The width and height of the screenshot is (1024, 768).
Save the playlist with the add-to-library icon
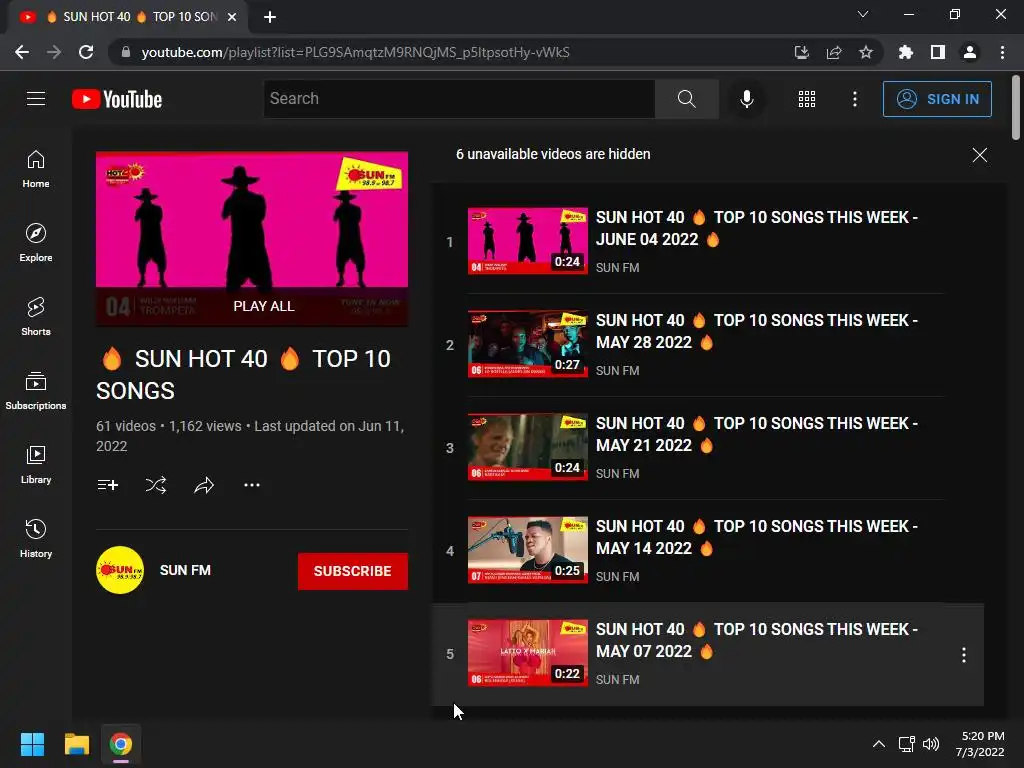coord(108,485)
